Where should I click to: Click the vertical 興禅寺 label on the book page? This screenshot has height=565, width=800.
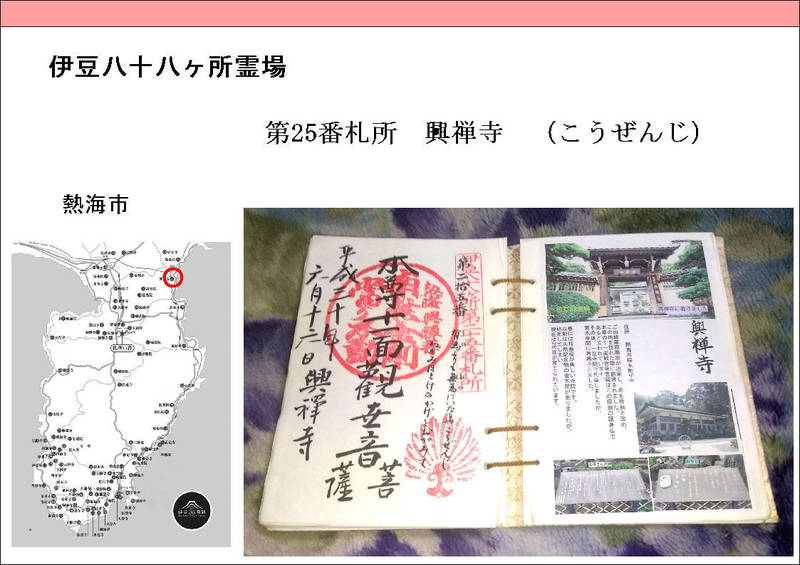click(x=703, y=347)
